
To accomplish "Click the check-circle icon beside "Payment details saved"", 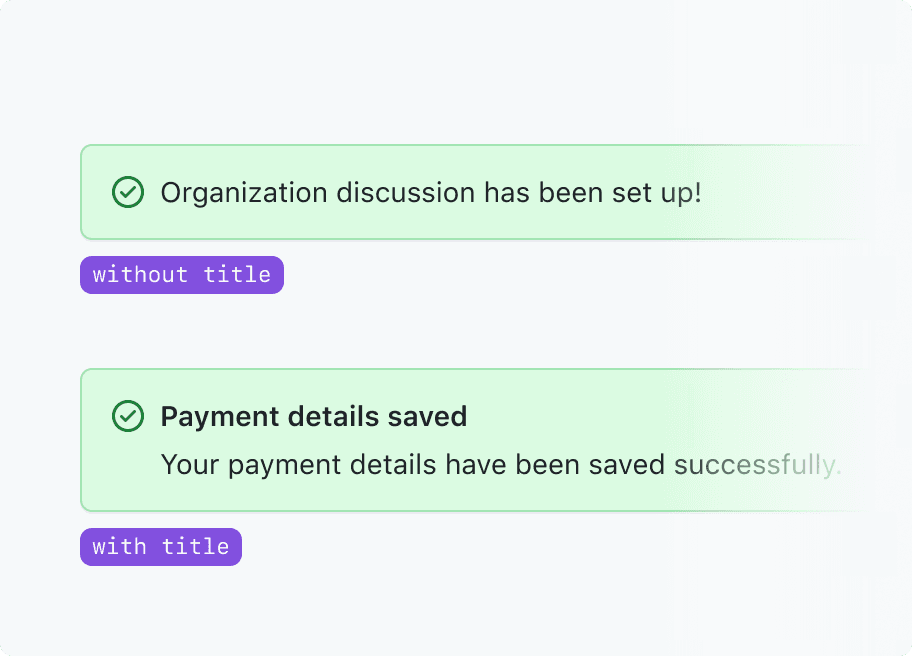I will click(127, 416).
